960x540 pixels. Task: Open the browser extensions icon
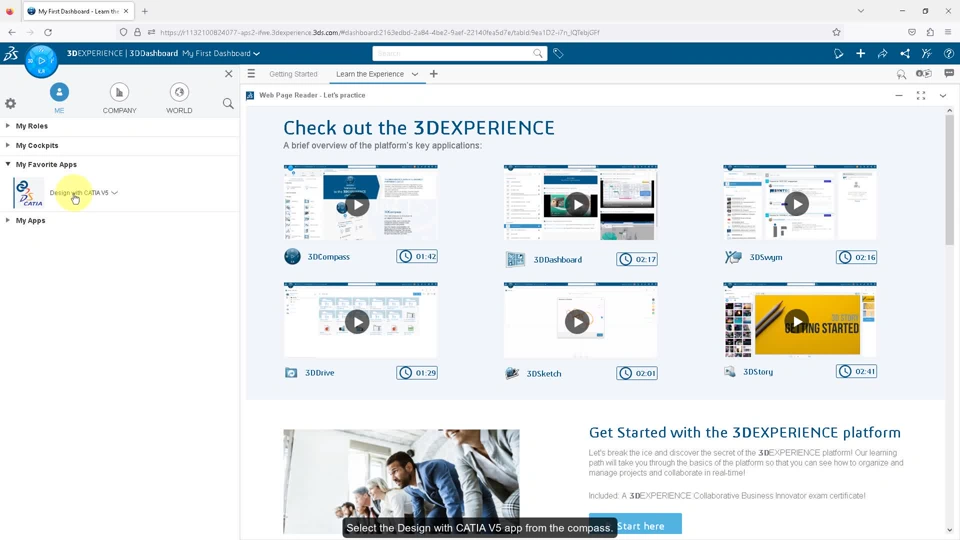click(x=930, y=32)
